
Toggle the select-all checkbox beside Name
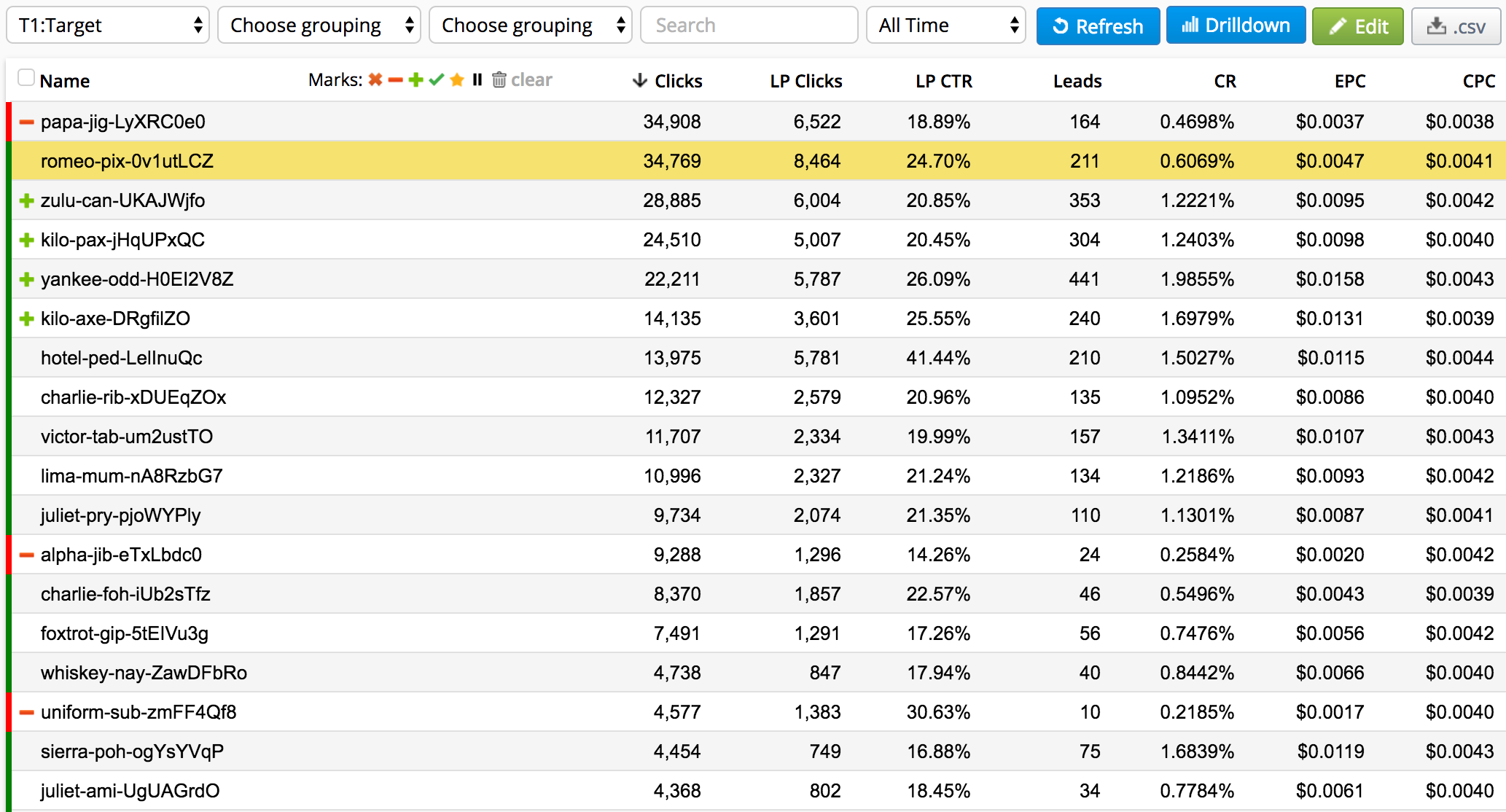point(26,78)
